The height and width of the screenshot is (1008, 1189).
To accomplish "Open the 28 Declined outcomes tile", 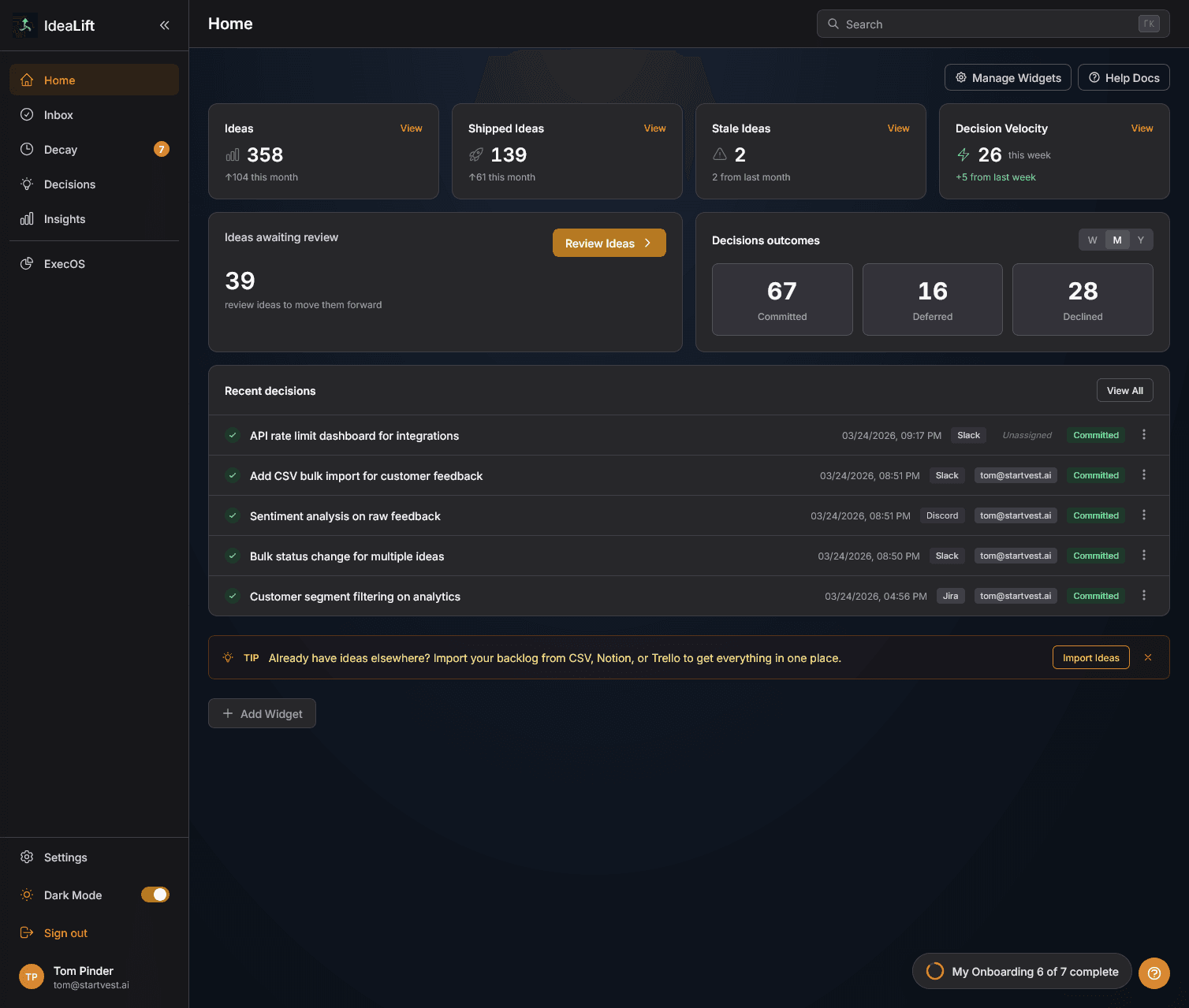I will point(1083,299).
